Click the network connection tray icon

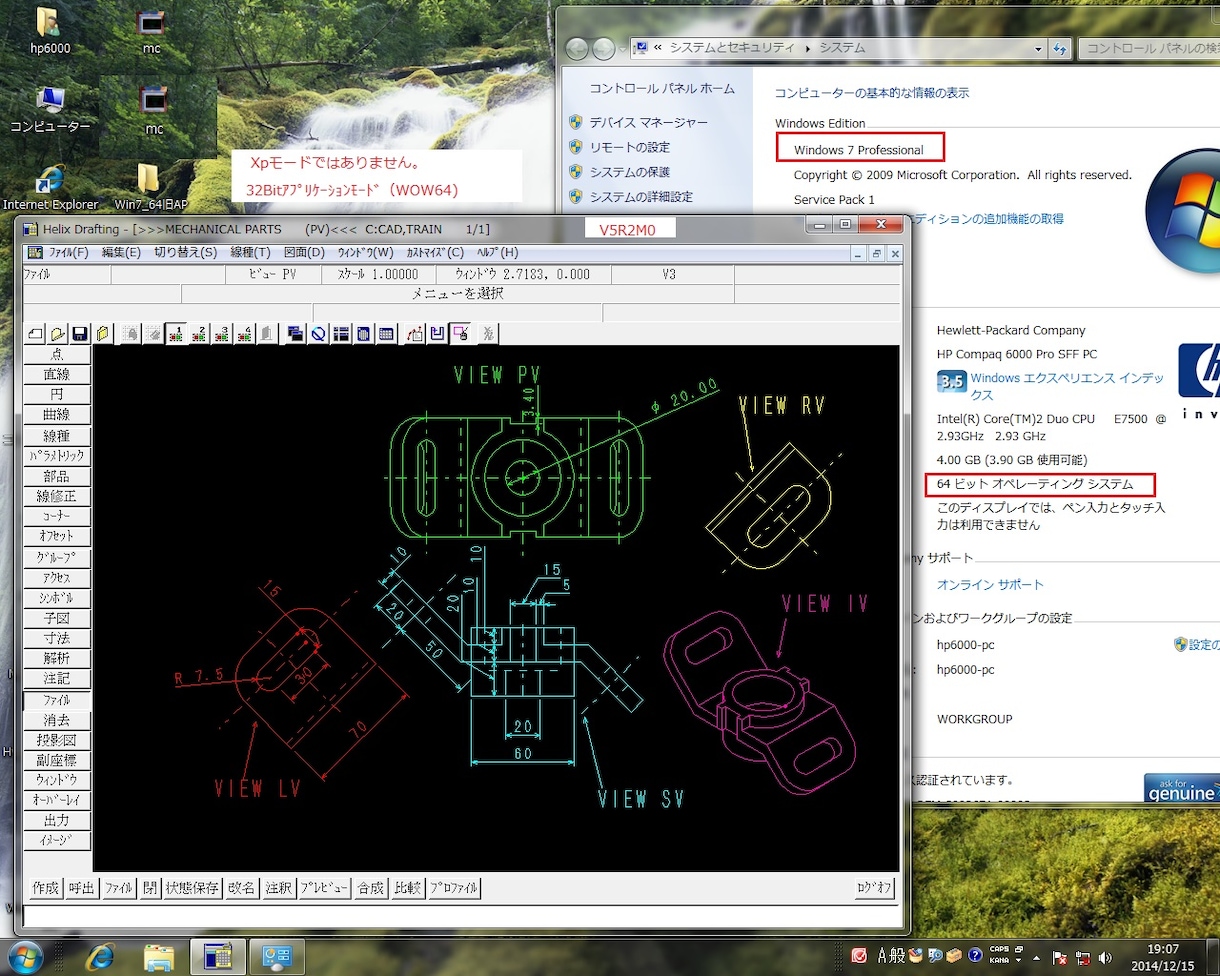click(x=1082, y=957)
